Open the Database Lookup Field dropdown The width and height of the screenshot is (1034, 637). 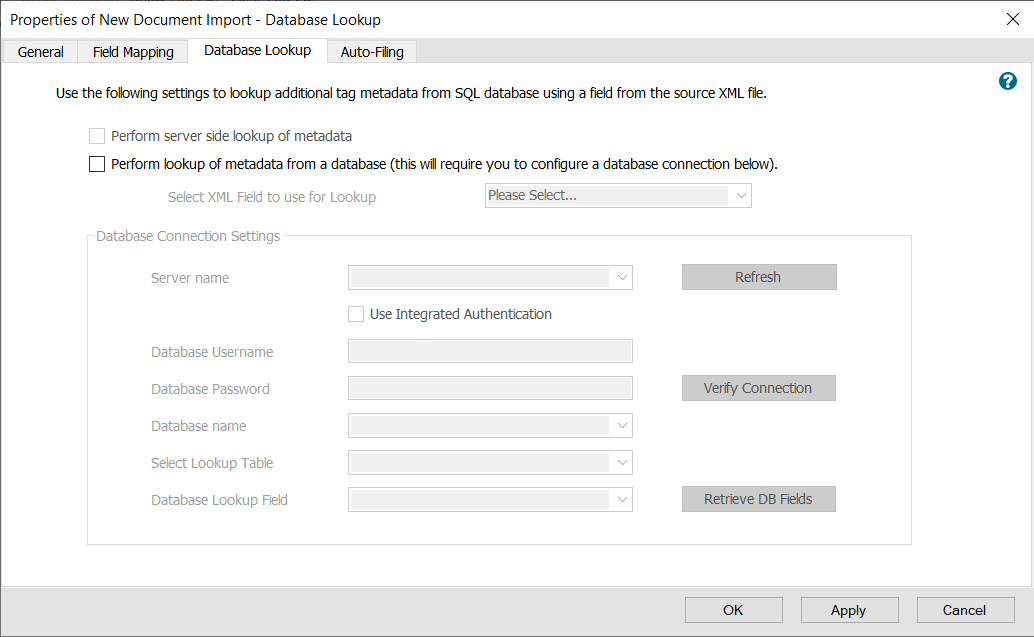(622, 499)
